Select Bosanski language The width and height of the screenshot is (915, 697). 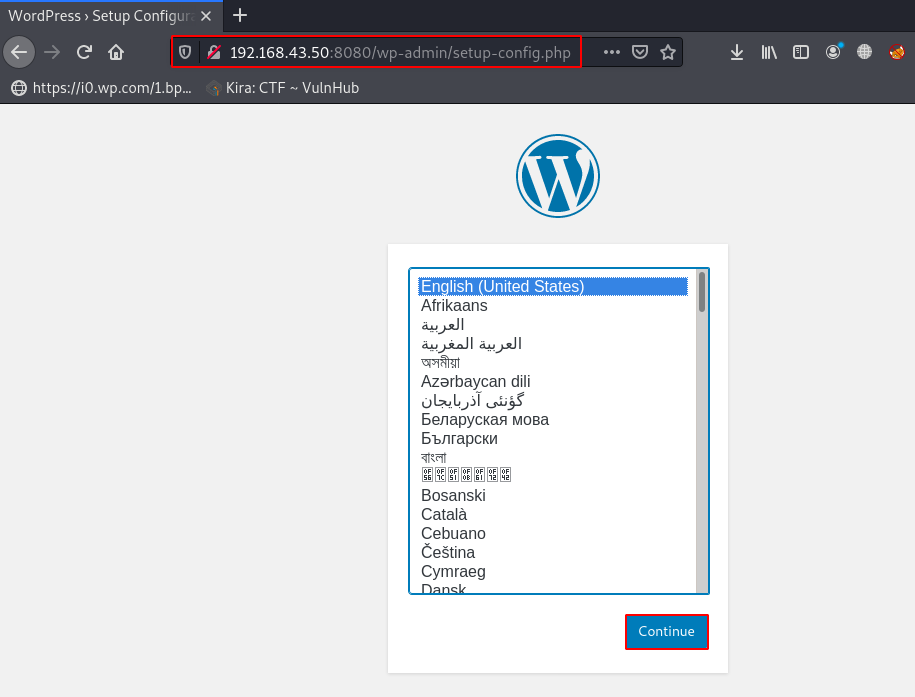pyautogui.click(x=553, y=496)
